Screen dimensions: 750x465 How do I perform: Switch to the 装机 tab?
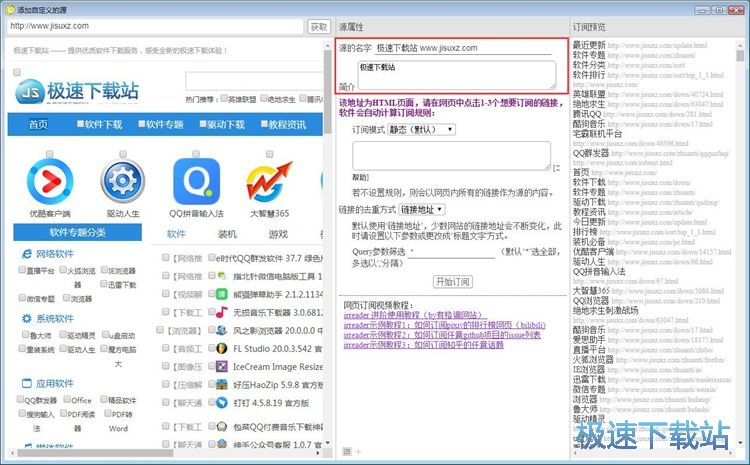point(227,234)
